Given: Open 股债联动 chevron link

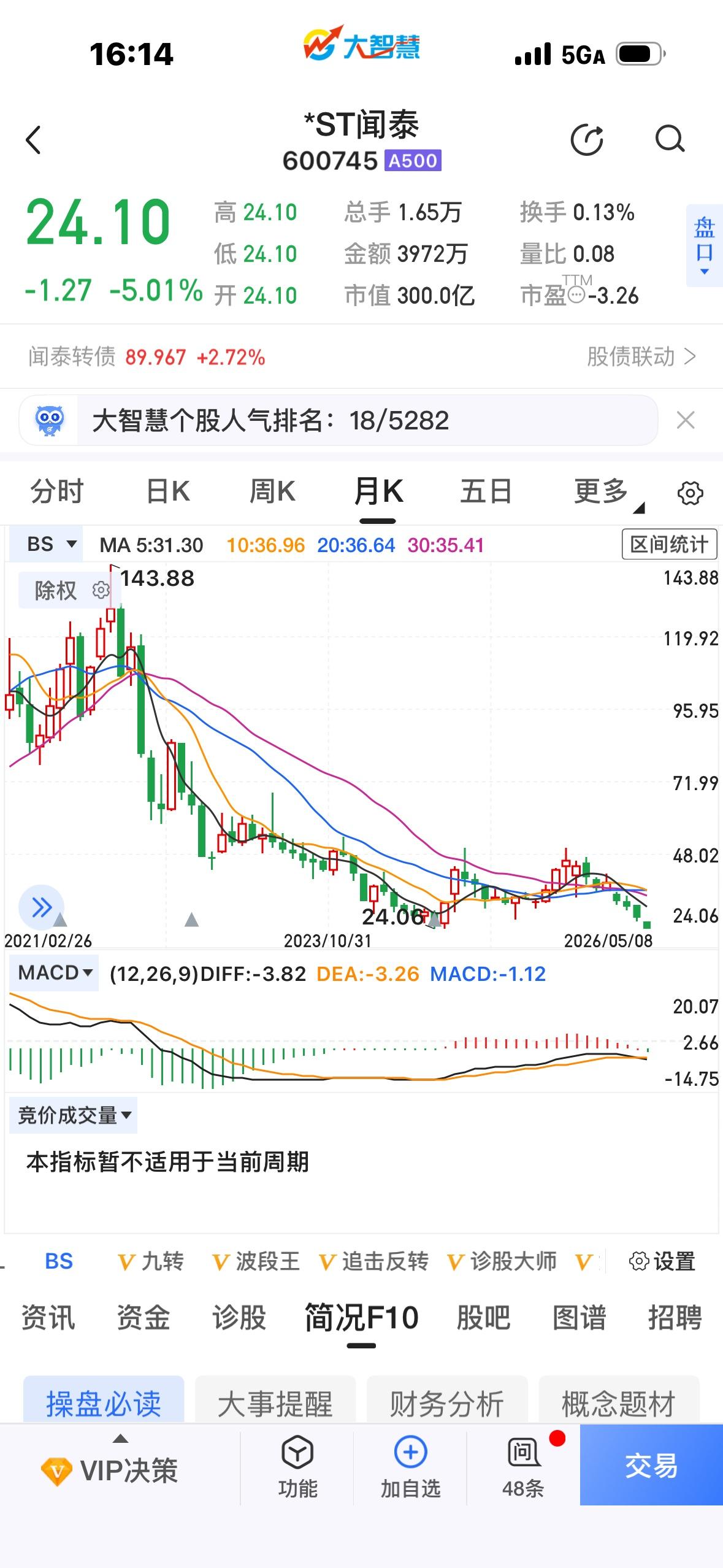Looking at the screenshot, I should [641, 356].
